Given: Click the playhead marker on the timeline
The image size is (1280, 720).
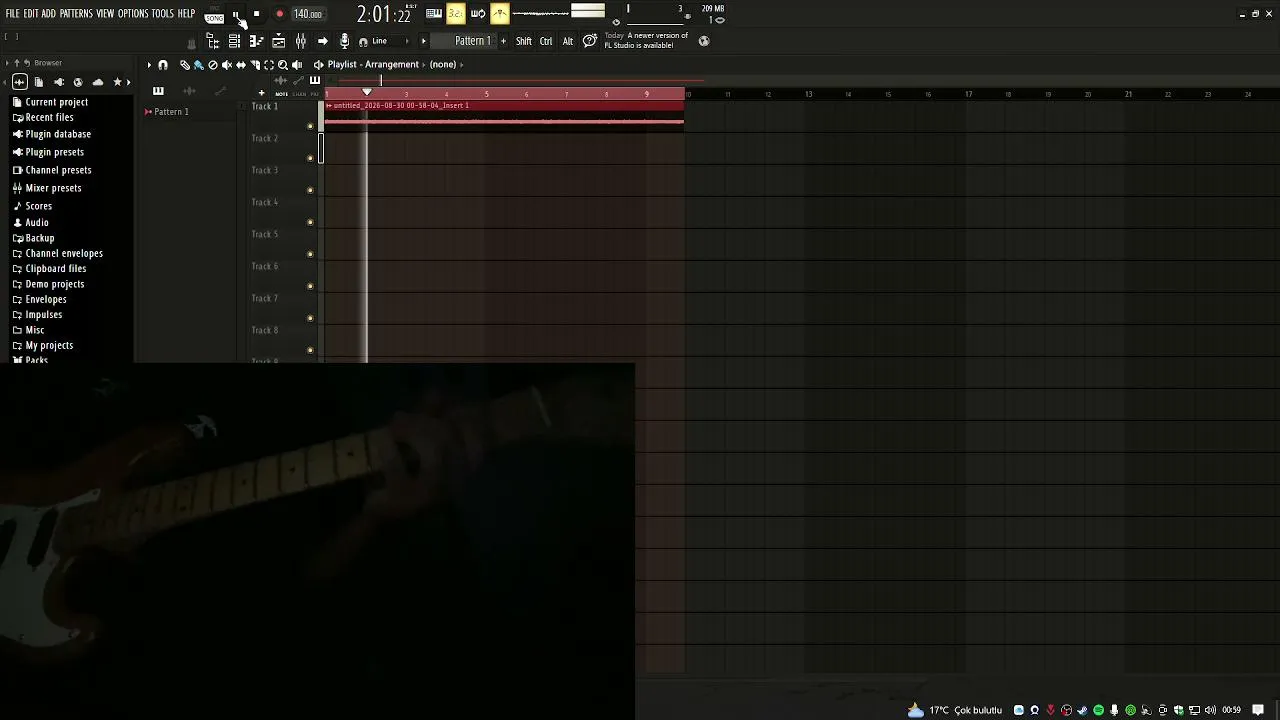Looking at the screenshot, I should (x=367, y=93).
